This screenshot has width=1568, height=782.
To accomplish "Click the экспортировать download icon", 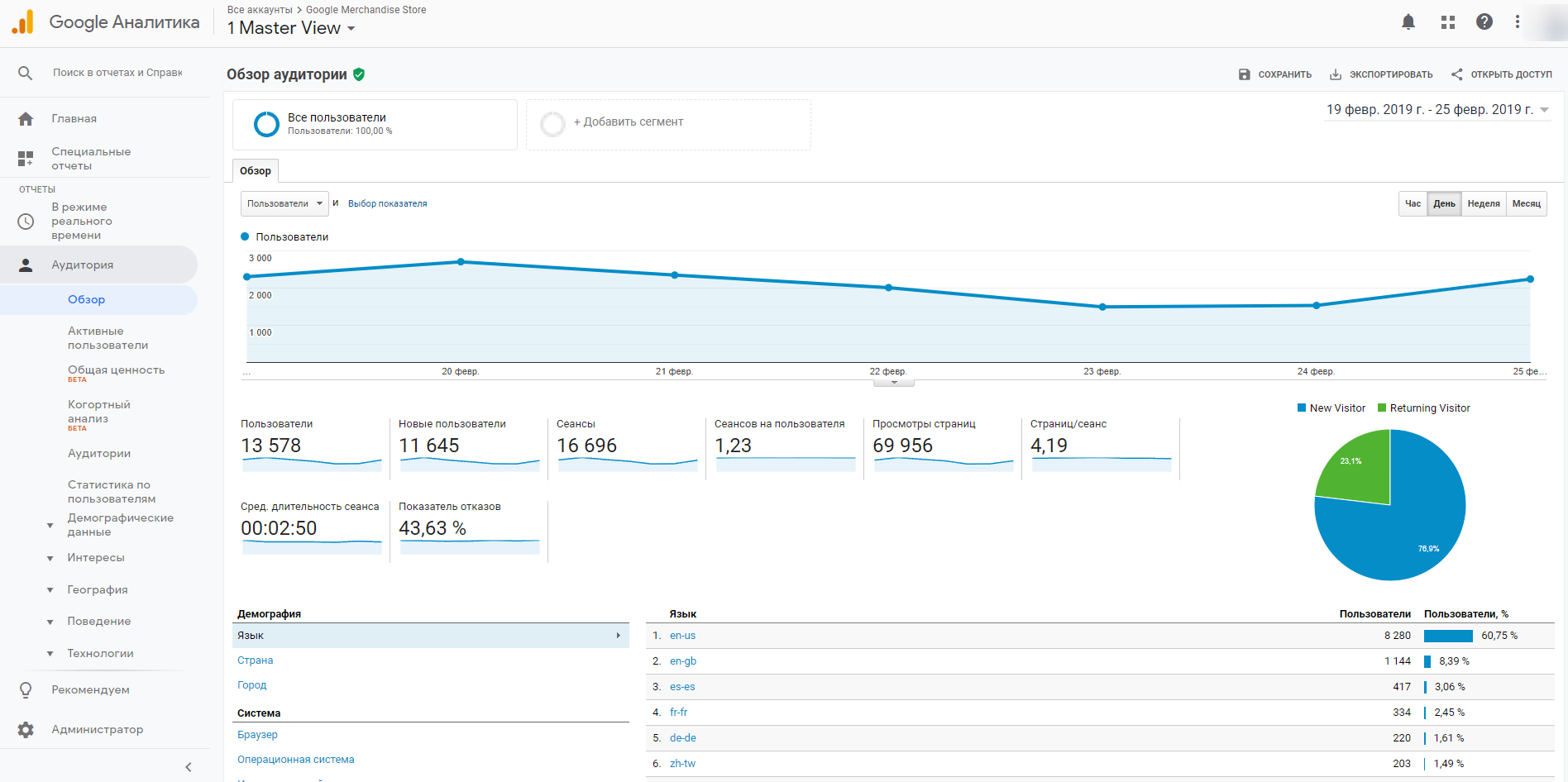I will 1334,74.
